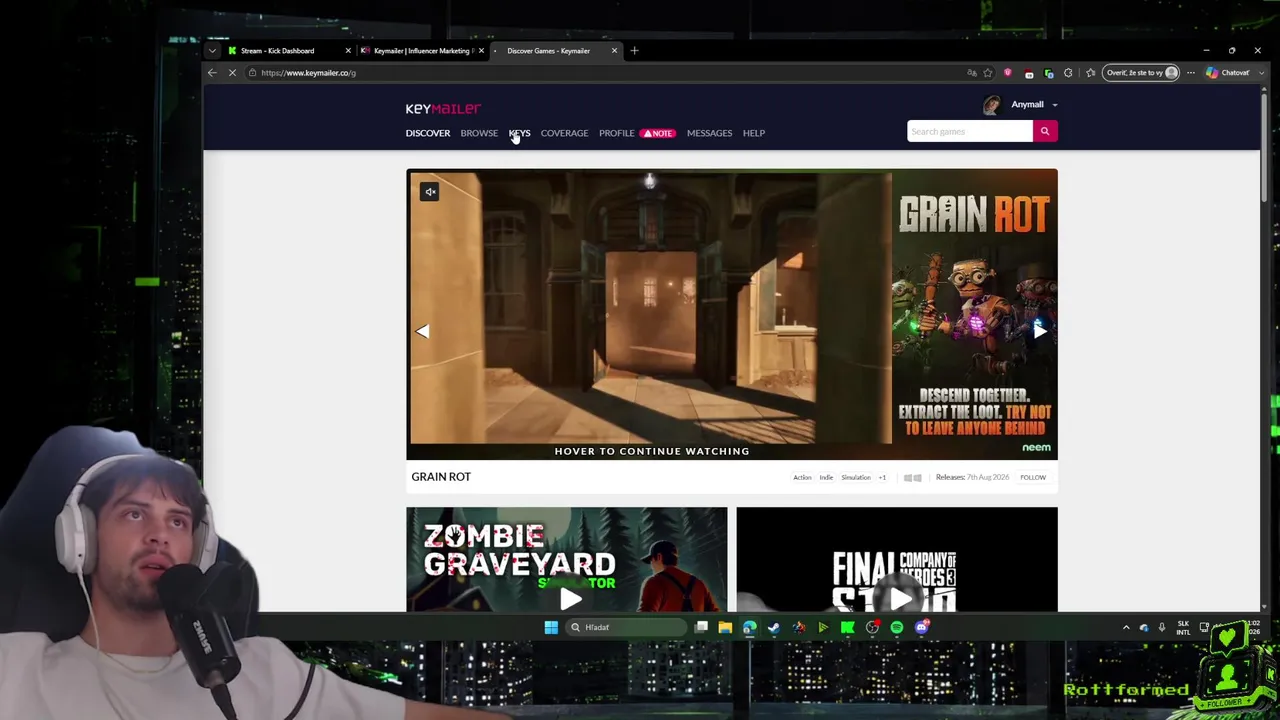The width and height of the screenshot is (1280, 720).
Task: Open the browser extensions puzzle icon
Action: coord(1068,73)
